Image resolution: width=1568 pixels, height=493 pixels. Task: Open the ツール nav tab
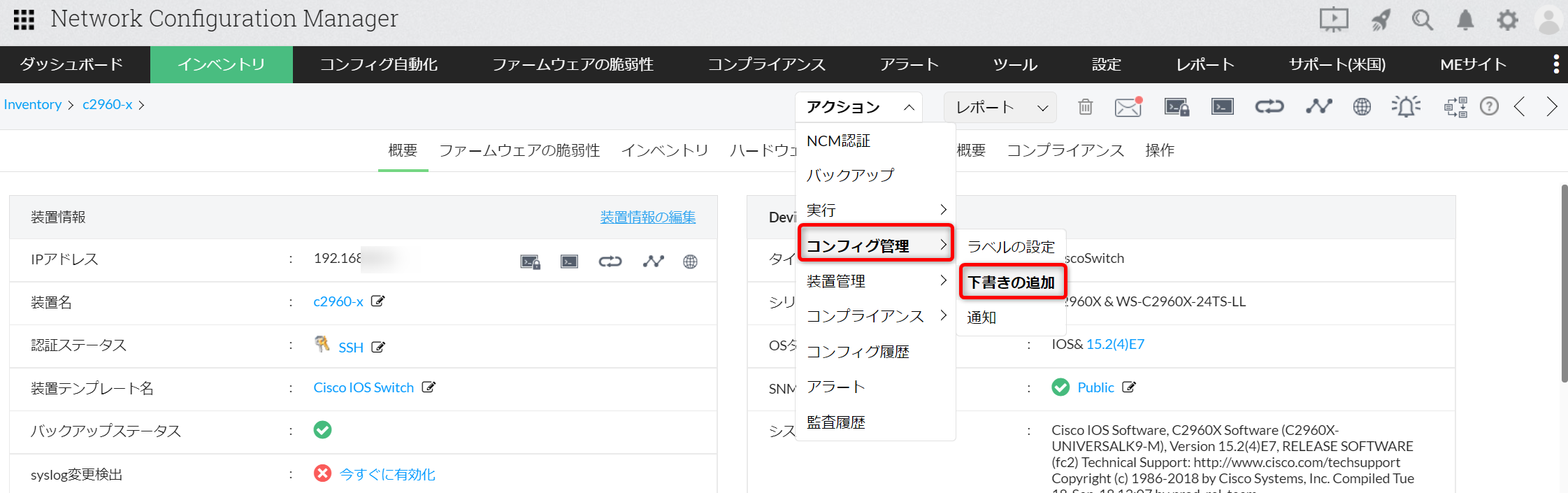tap(1015, 64)
